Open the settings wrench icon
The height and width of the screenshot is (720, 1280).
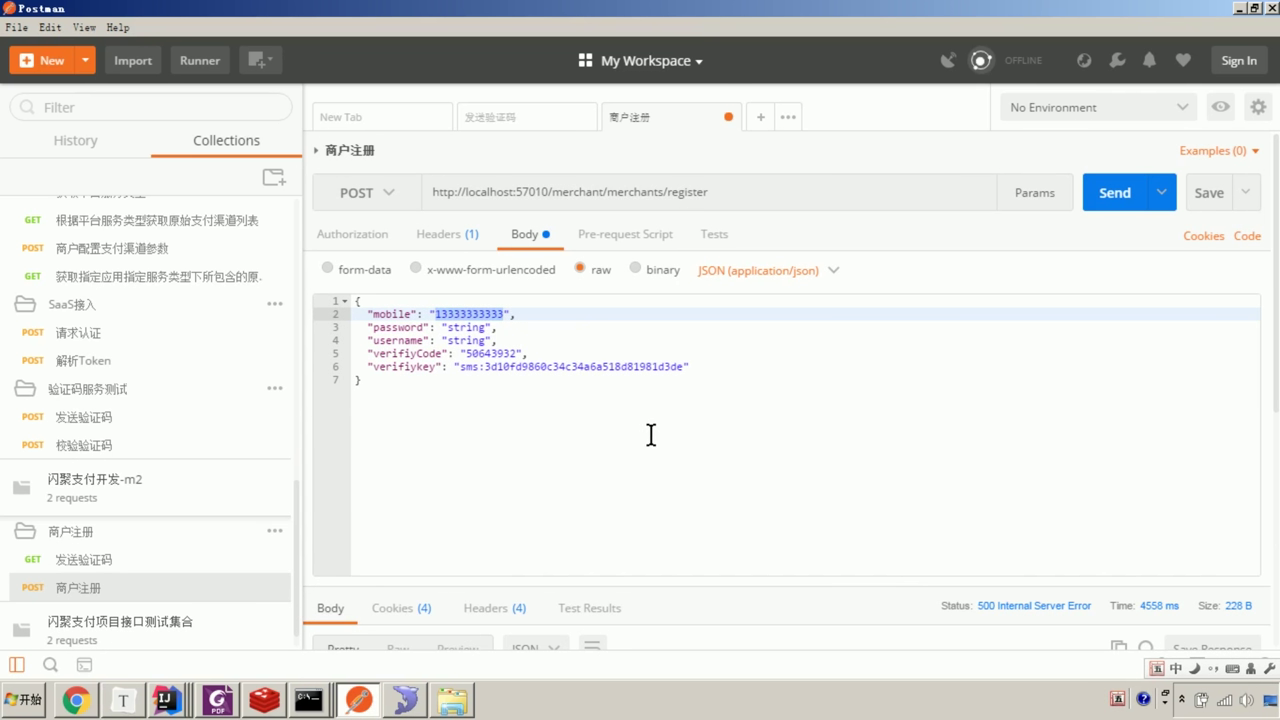point(1117,60)
